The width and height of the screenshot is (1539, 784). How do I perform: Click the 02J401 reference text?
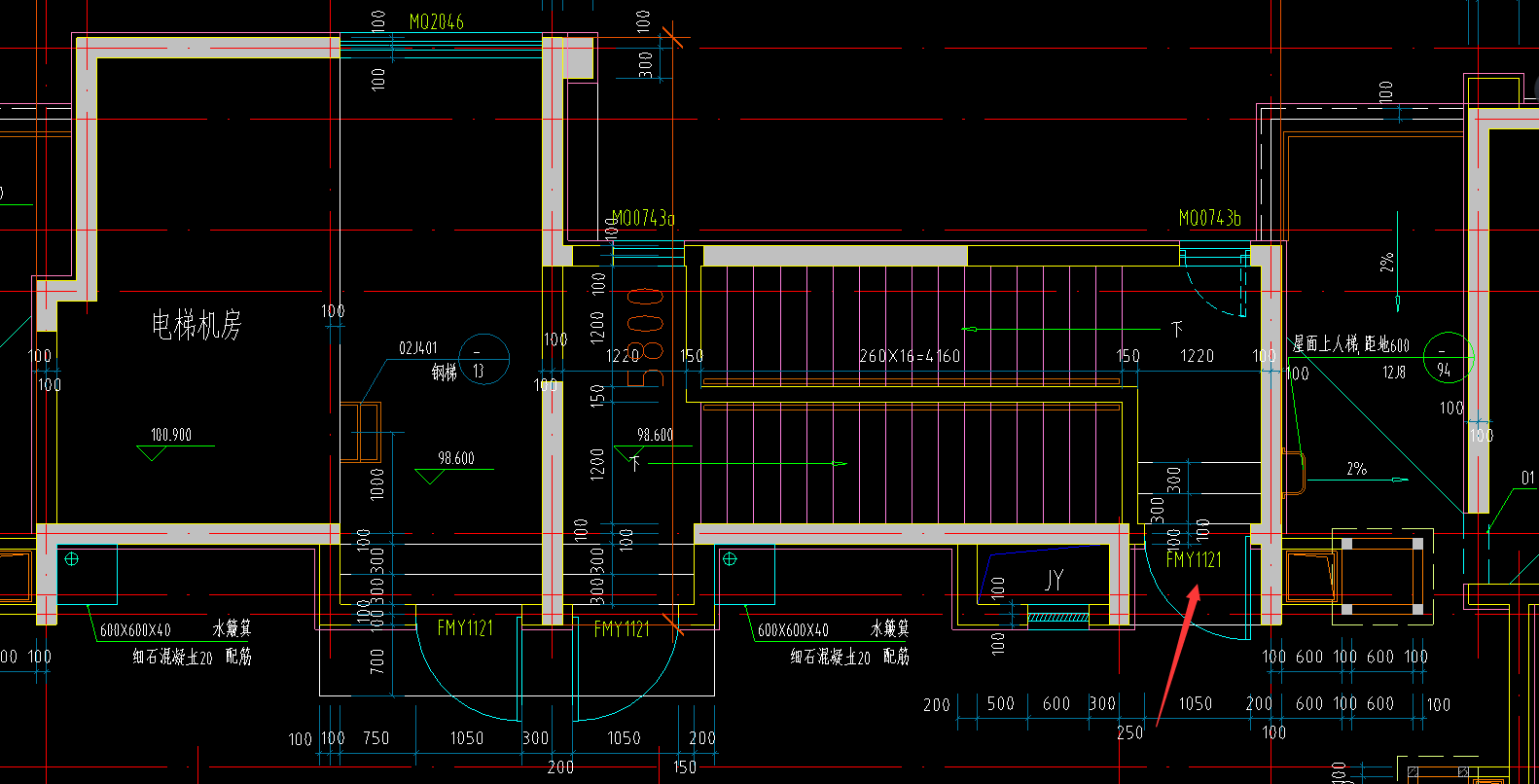click(418, 347)
